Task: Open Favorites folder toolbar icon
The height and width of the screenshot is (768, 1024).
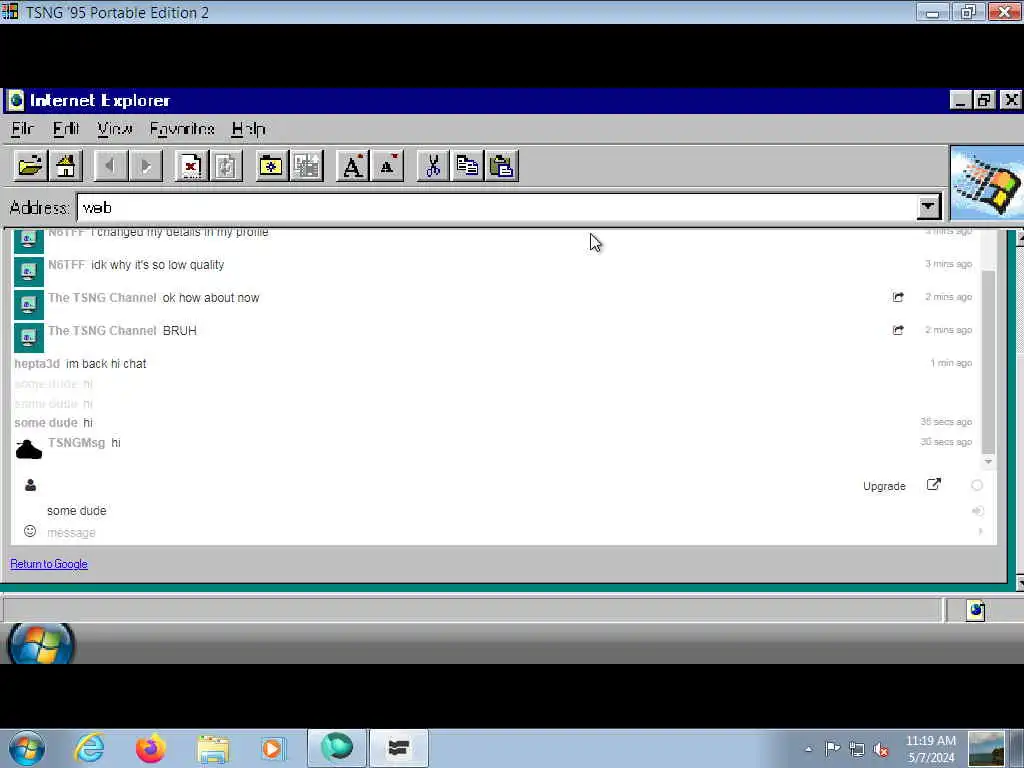Action: [272, 166]
